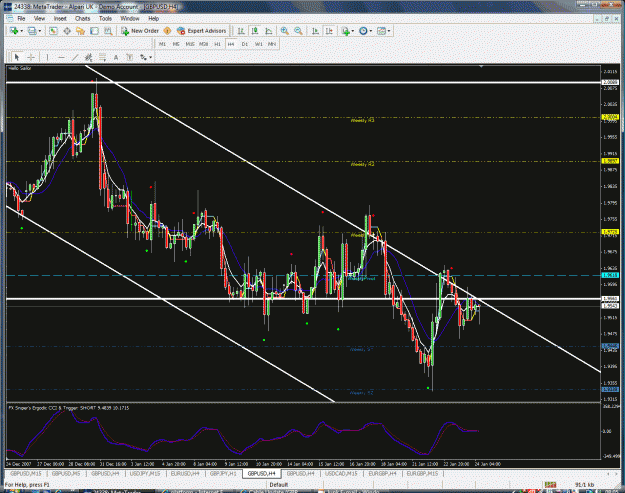Image resolution: width=625 pixels, height=493 pixels.
Task: Open the Strategy Tester icon
Action: pos(108,31)
